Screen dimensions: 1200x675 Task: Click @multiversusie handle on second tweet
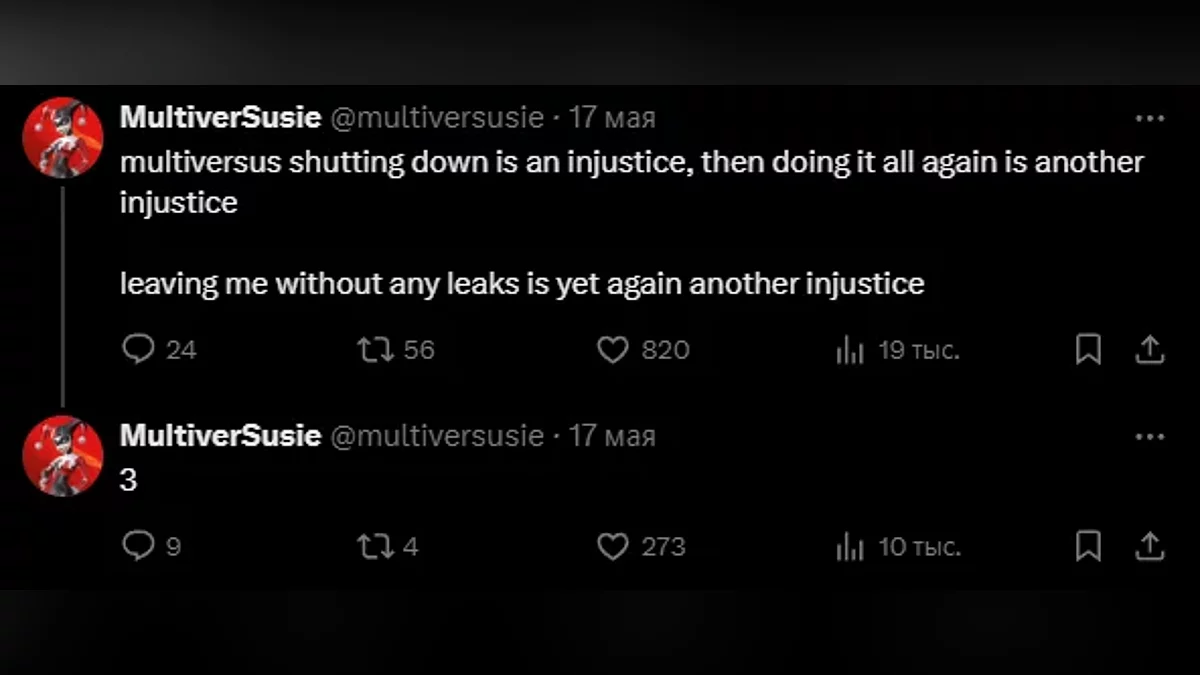(436, 436)
